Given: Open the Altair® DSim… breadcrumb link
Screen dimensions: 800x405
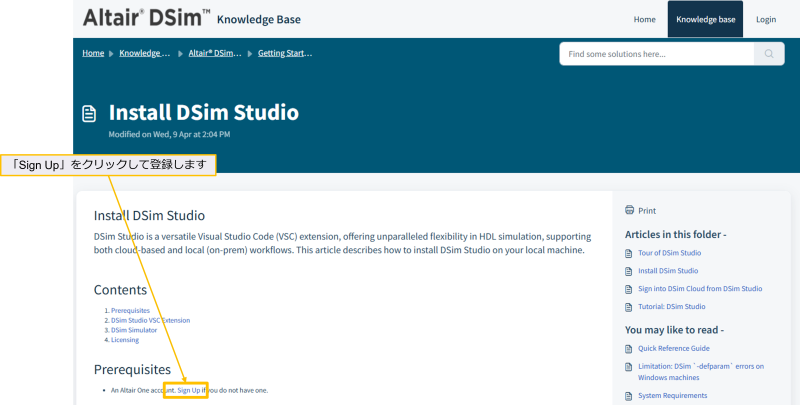Looking at the screenshot, I should click(215, 53).
